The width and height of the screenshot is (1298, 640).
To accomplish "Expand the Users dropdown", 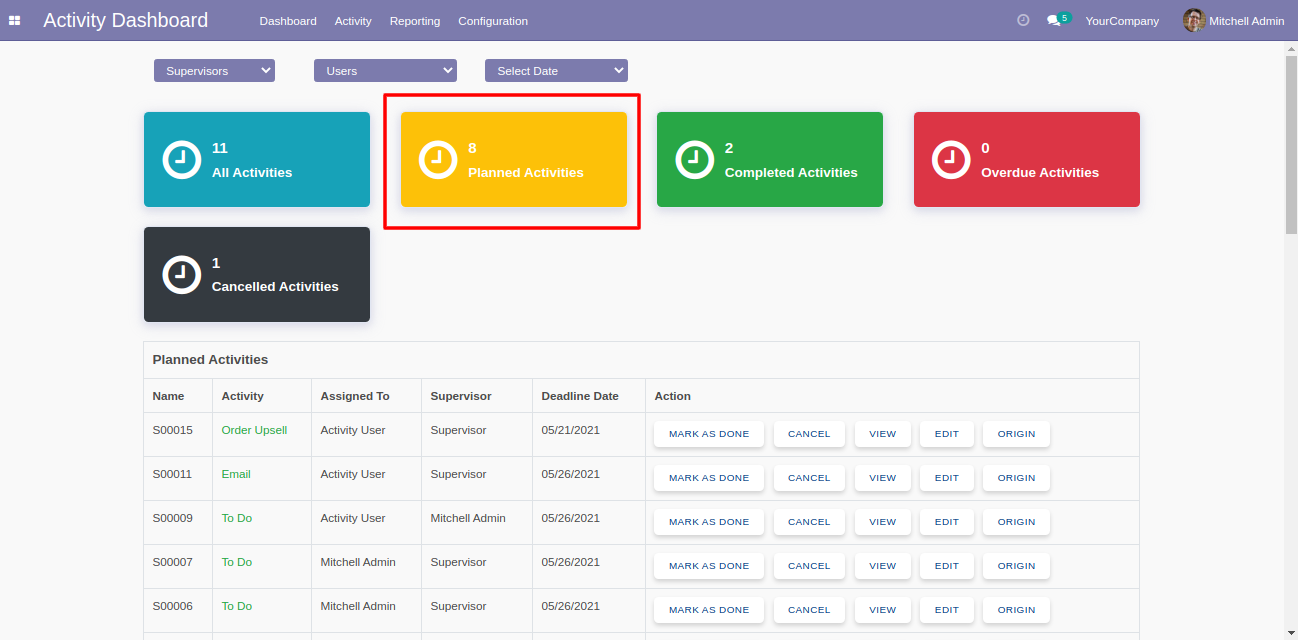I will (x=385, y=71).
